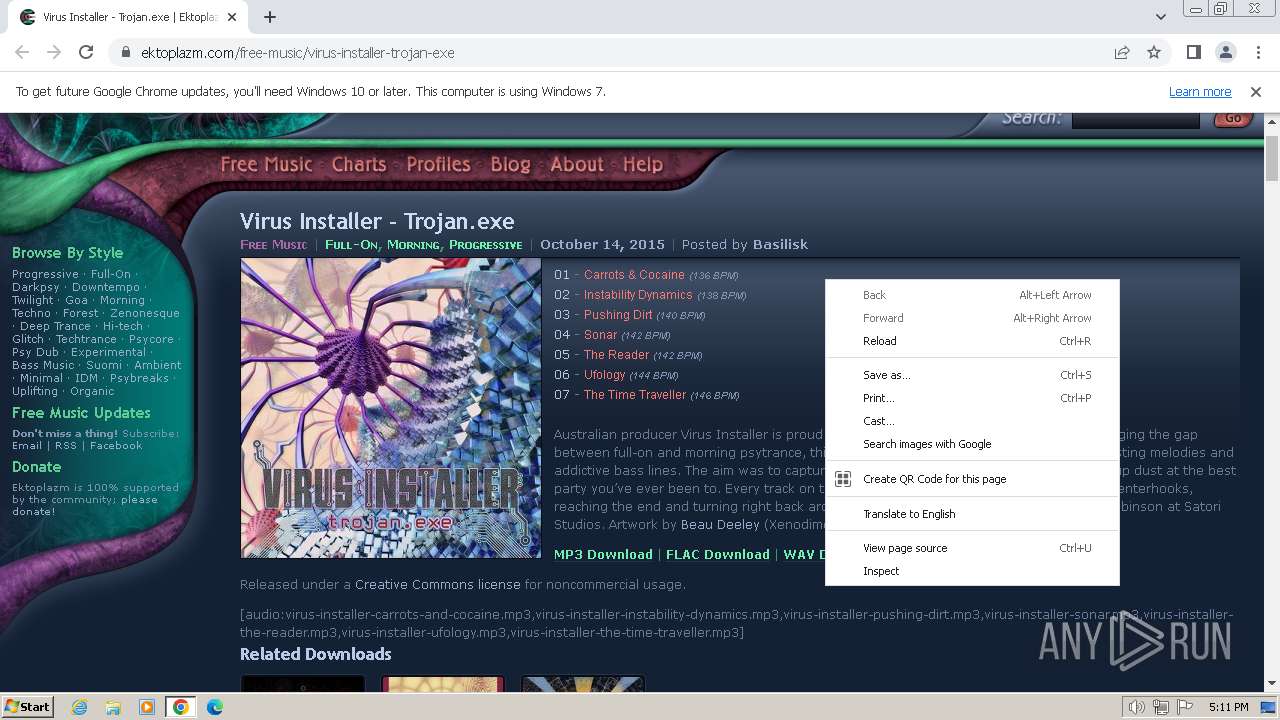Click the MP3 Download link
1280x720 pixels.
click(603, 555)
